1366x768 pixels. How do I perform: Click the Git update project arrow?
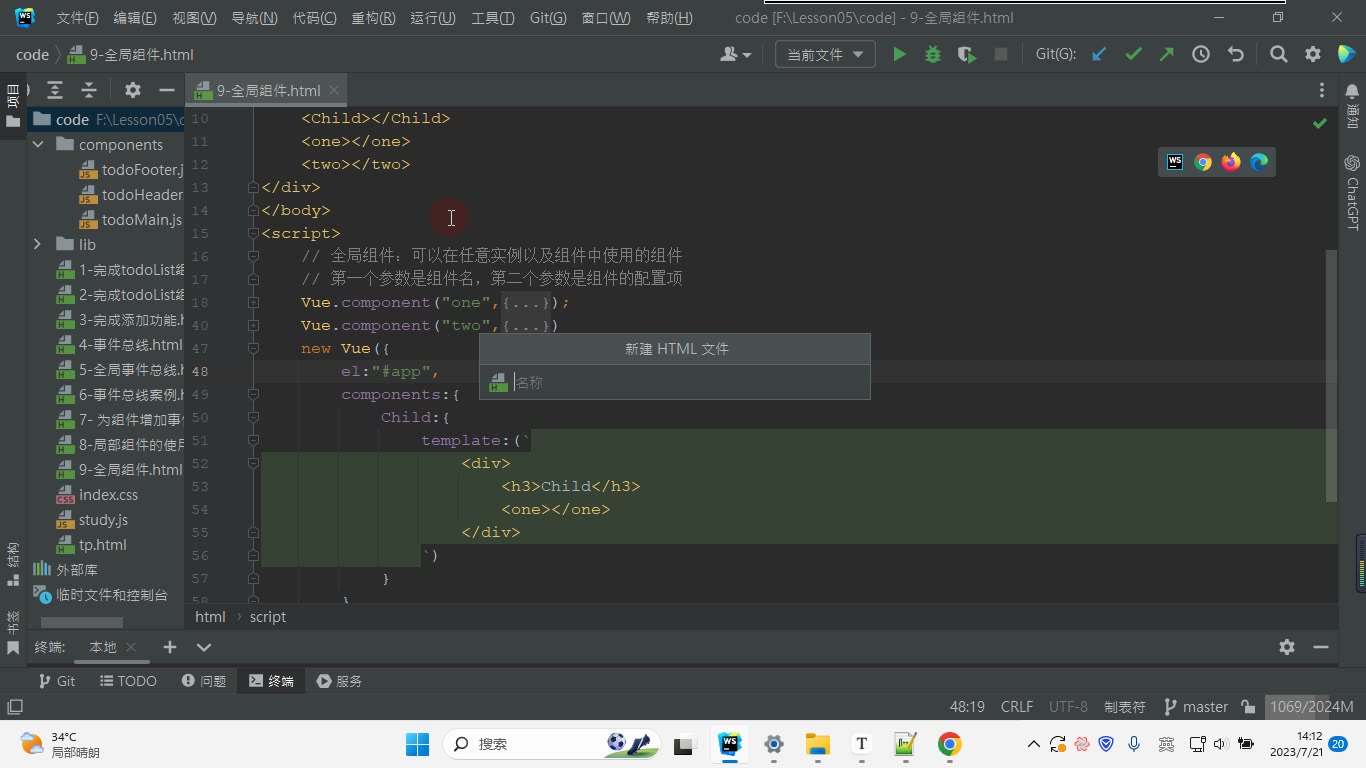click(x=1099, y=55)
